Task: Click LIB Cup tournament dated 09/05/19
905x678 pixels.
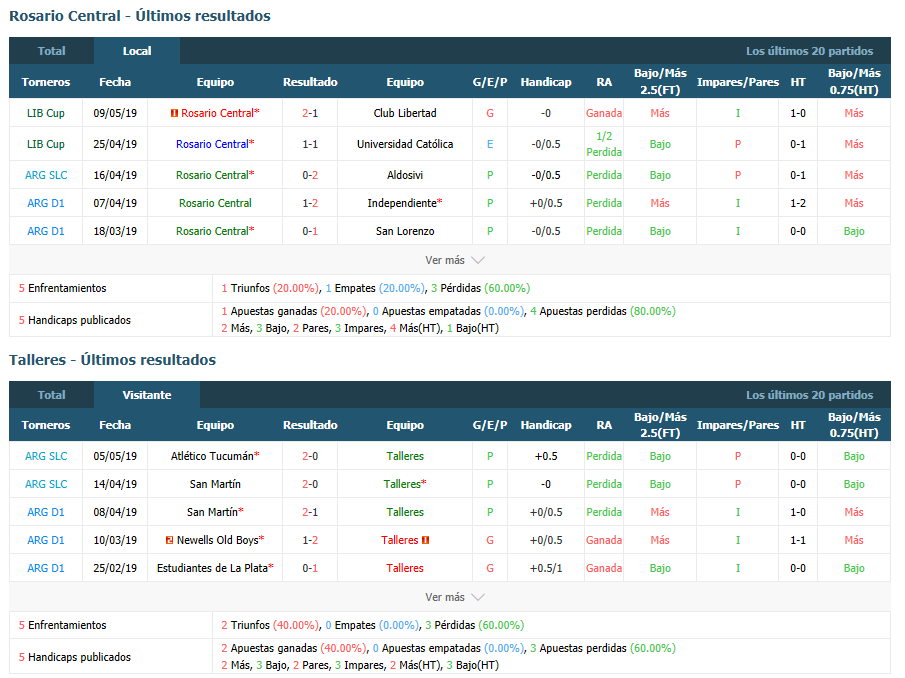Action: click(x=46, y=113)
